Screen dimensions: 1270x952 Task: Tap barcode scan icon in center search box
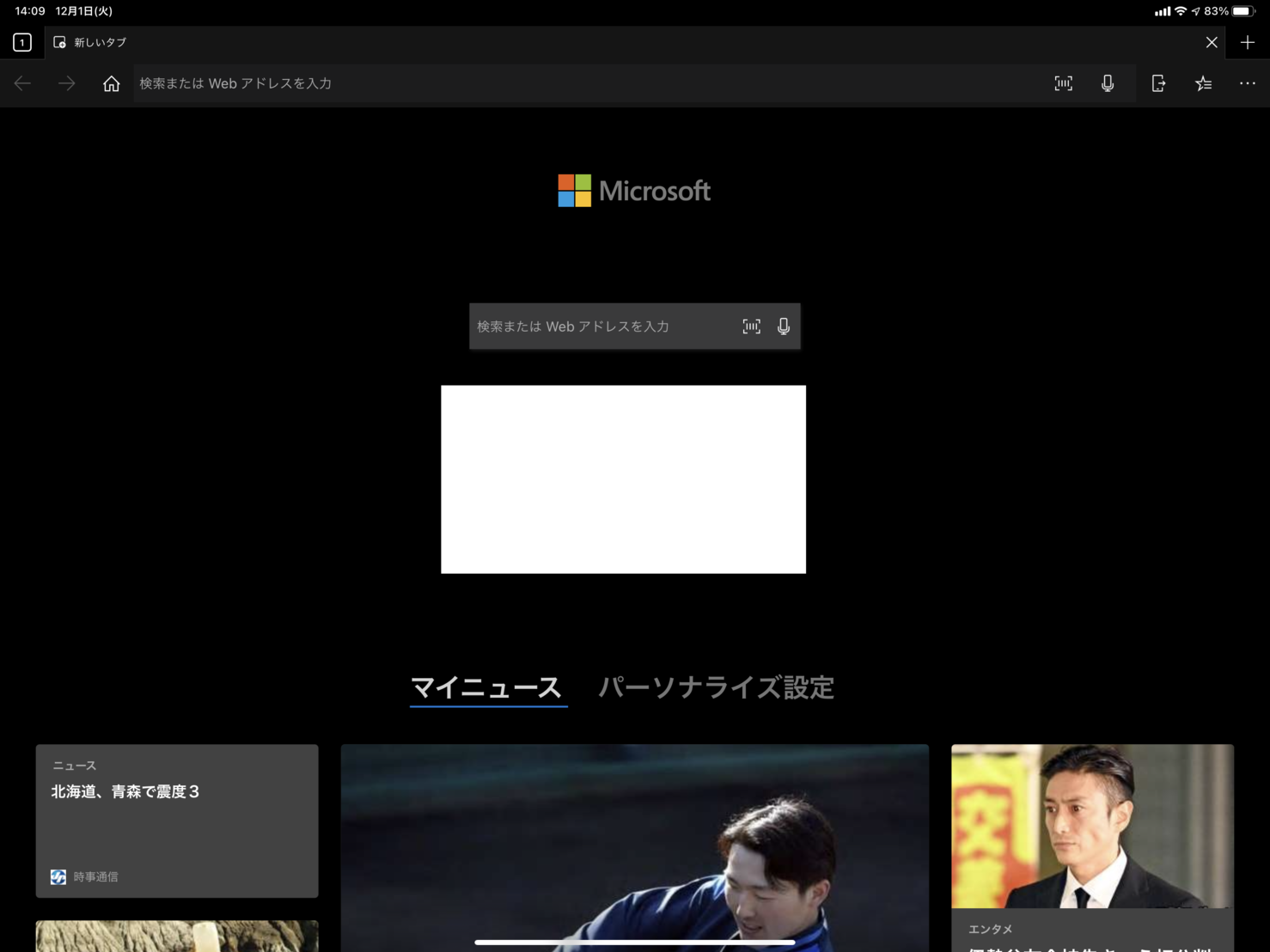(752, 326)
